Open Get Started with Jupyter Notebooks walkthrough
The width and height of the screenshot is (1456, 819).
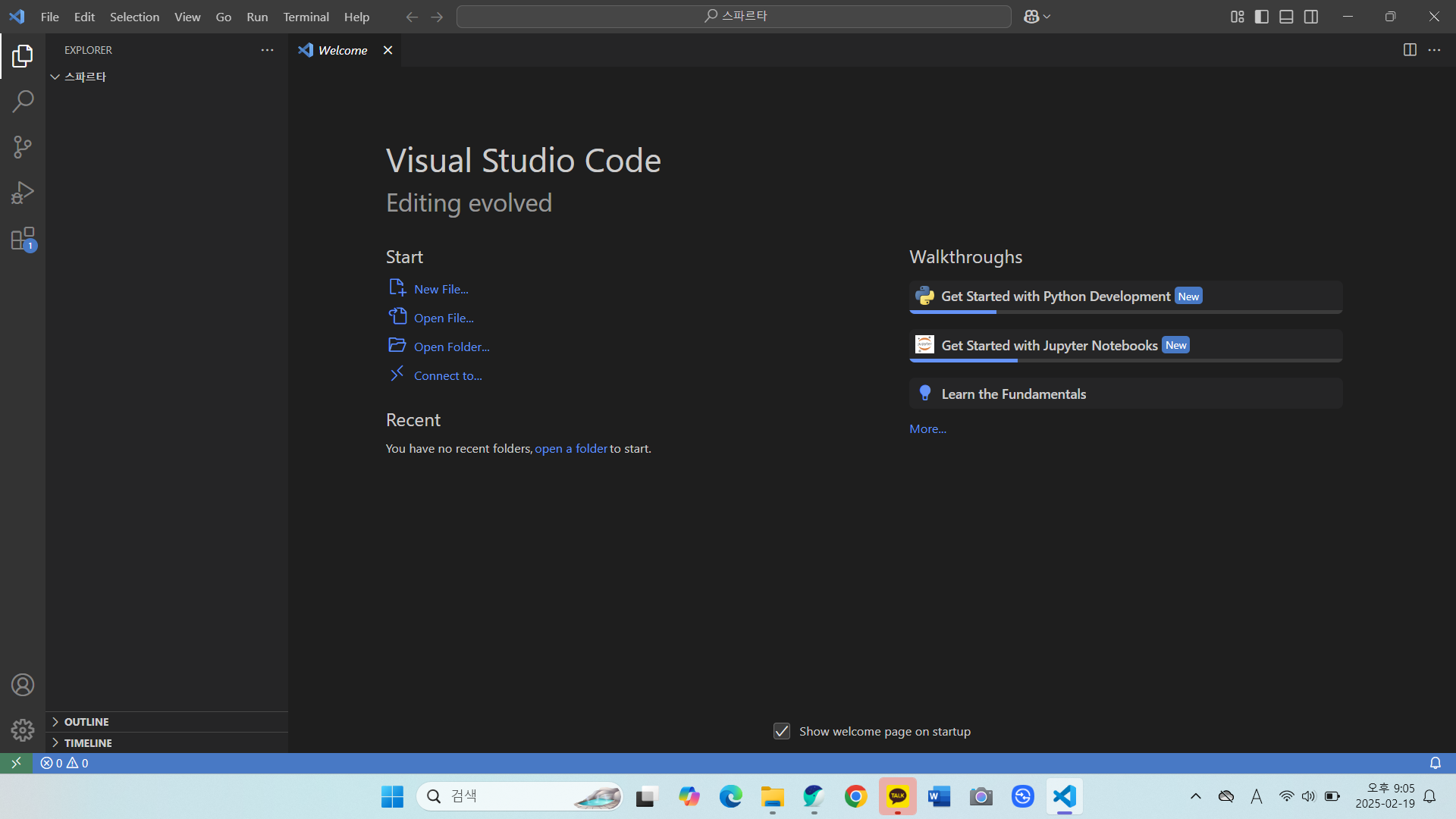point(1125,345)
